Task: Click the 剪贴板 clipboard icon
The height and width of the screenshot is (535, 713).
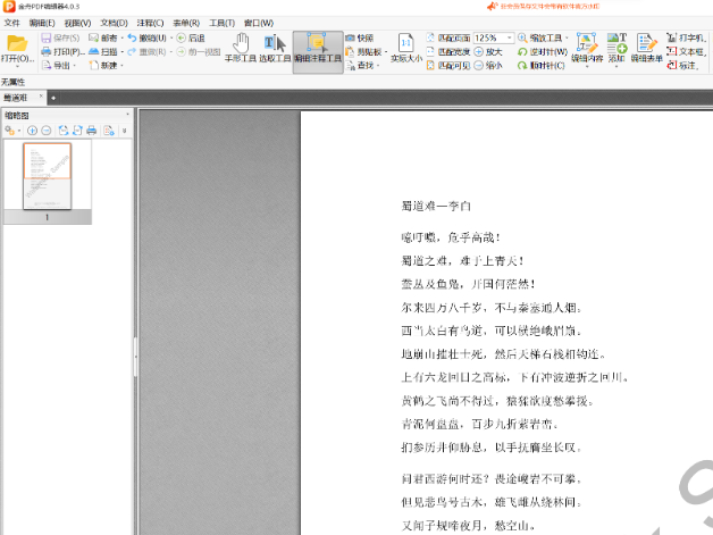Action: [350, 52]
